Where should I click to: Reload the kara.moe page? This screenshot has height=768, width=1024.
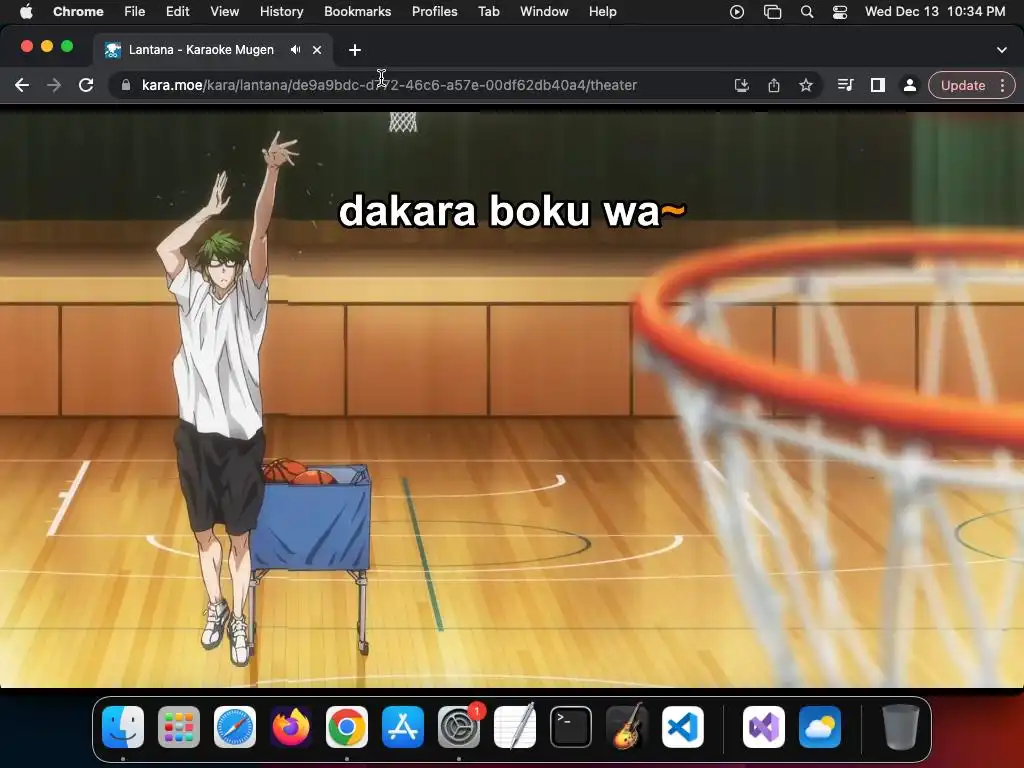point(86,85)
